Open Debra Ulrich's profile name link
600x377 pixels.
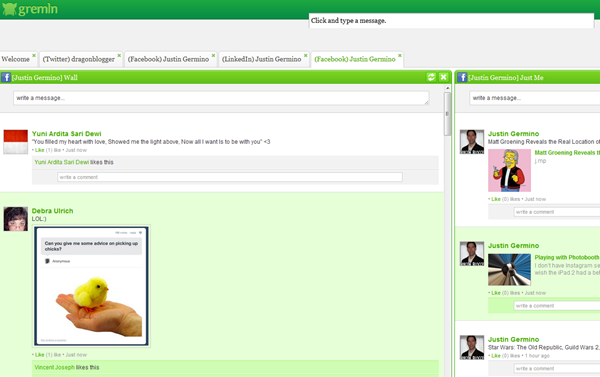pyautogui.click(x=52, y=211)
